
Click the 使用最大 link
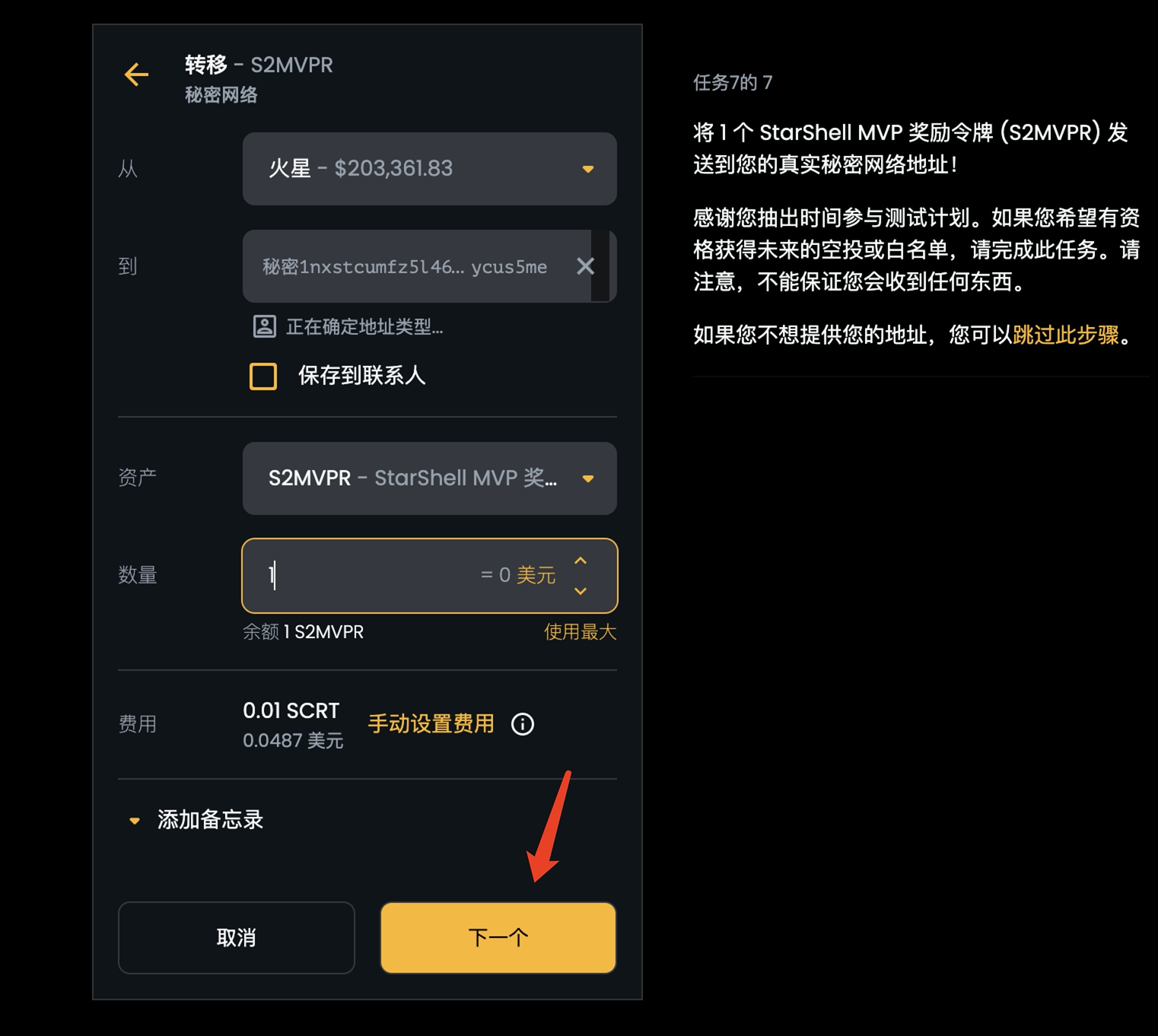(x=580, y=632)
